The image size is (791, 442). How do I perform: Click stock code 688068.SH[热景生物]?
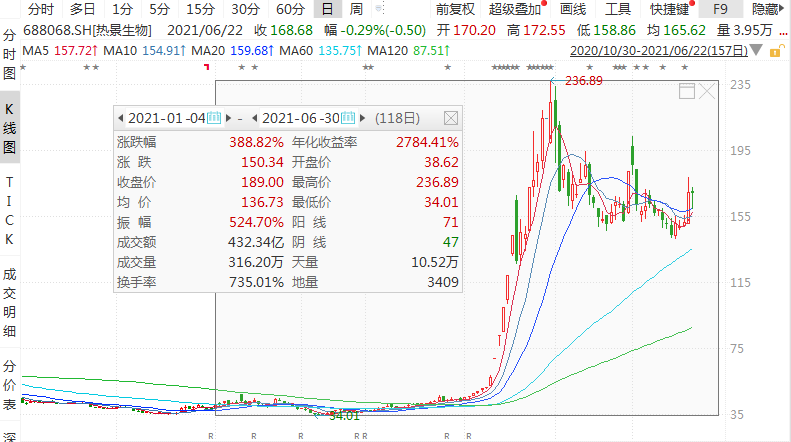87,30
